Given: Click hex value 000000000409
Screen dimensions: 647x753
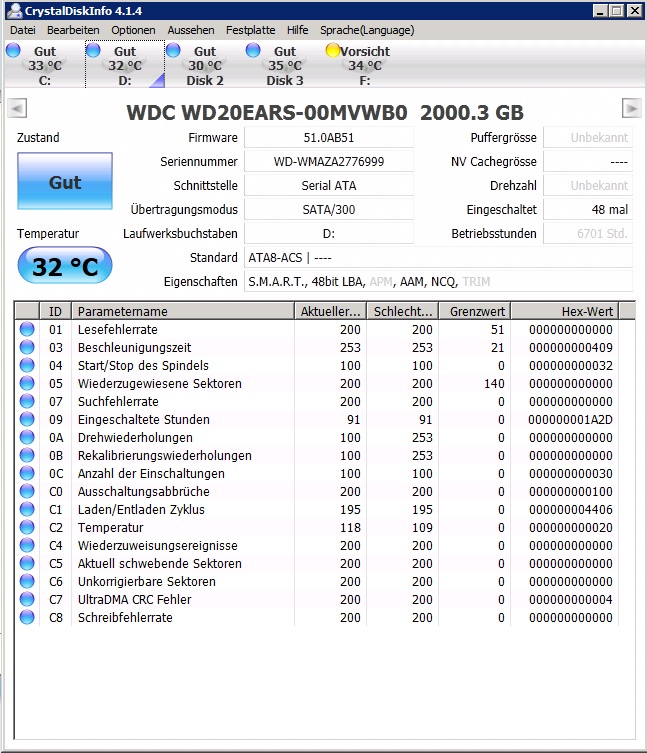Looking at the screenshot, I should click(570, 348).
